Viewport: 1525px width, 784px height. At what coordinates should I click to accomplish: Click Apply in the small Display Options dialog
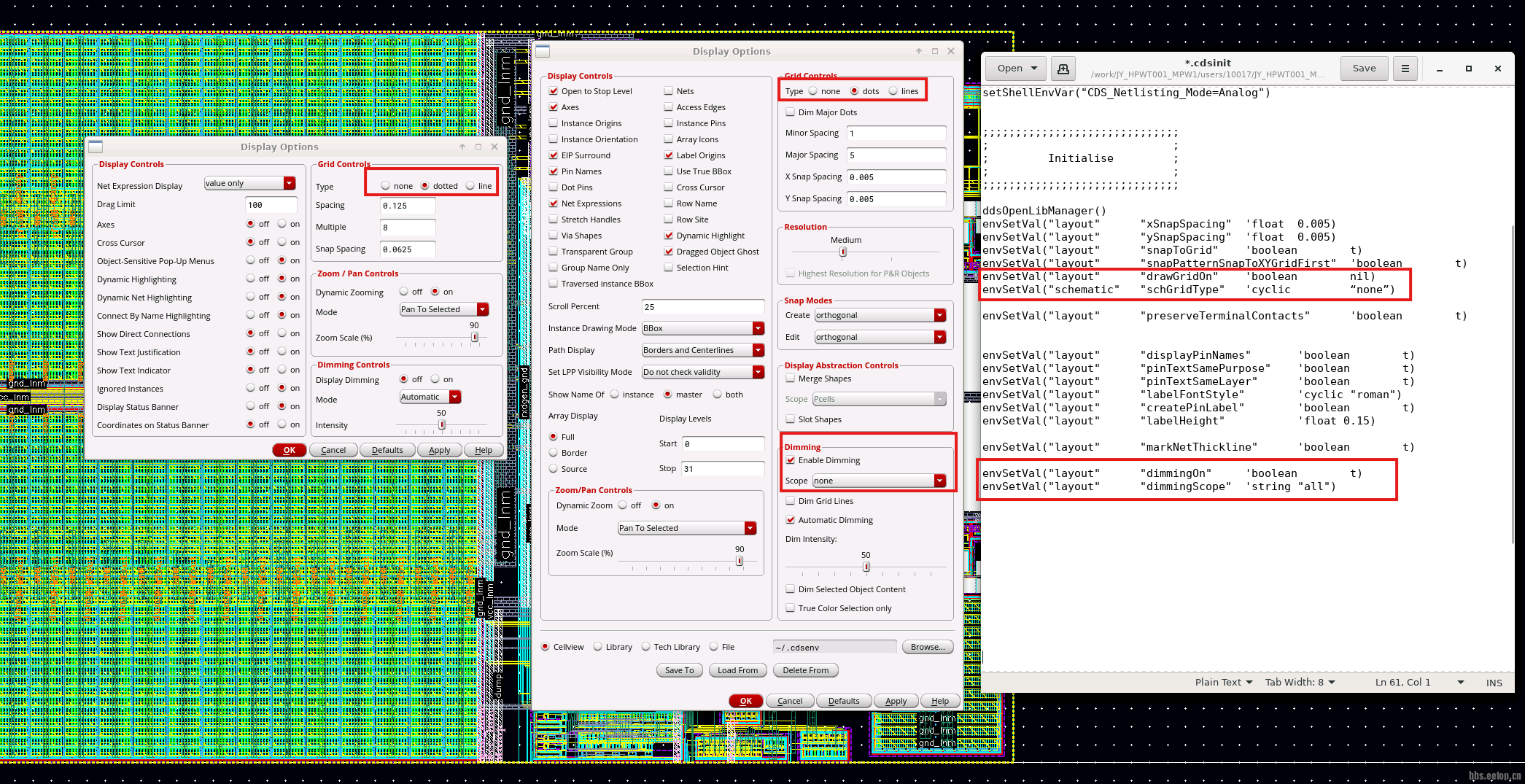coord(439,451)
